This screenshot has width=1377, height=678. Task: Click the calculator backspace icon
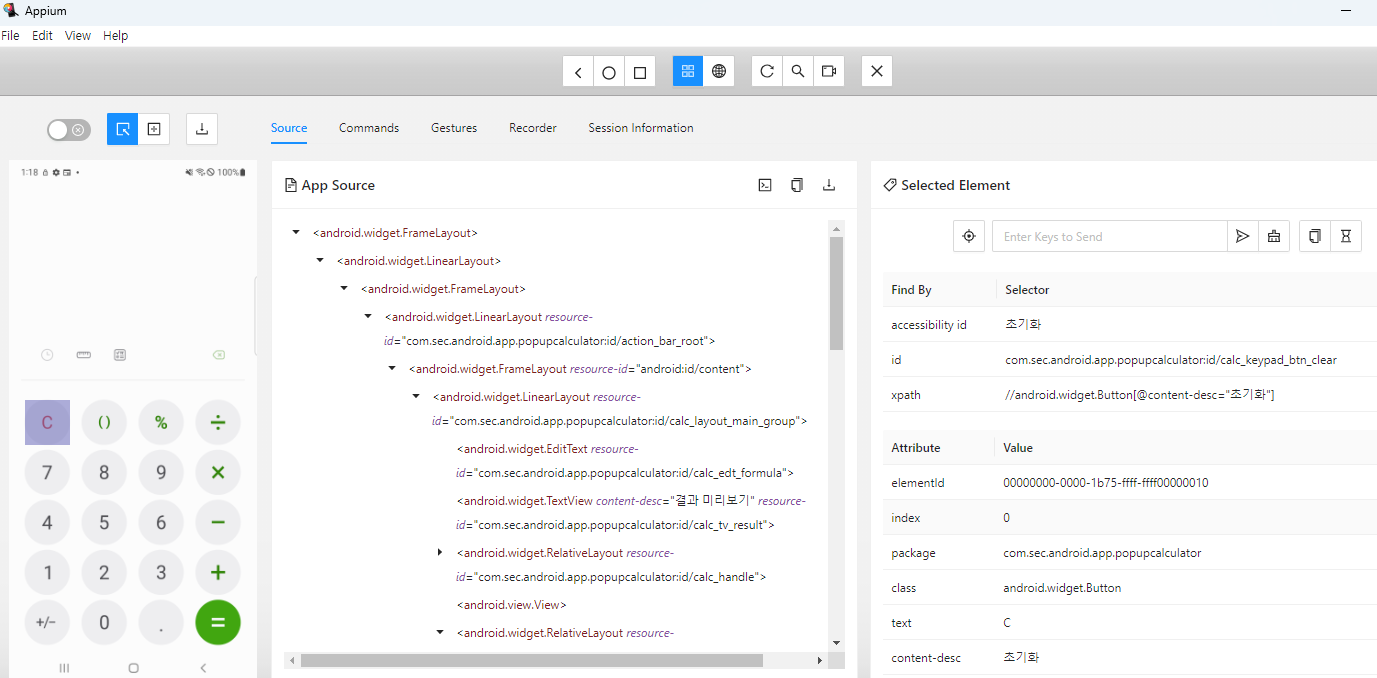click(219, 355)
